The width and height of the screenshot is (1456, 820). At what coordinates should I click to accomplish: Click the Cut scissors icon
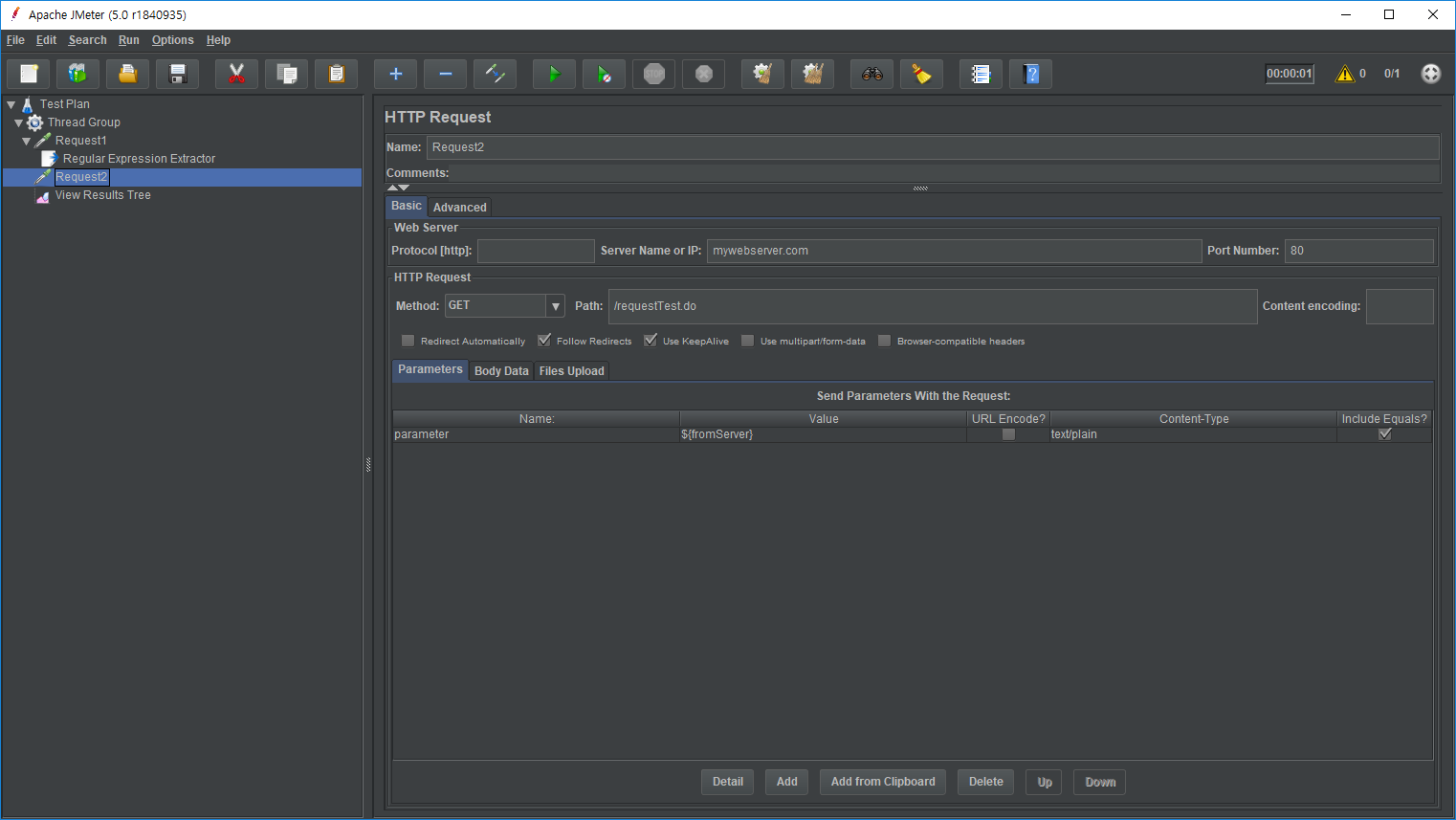236,74
